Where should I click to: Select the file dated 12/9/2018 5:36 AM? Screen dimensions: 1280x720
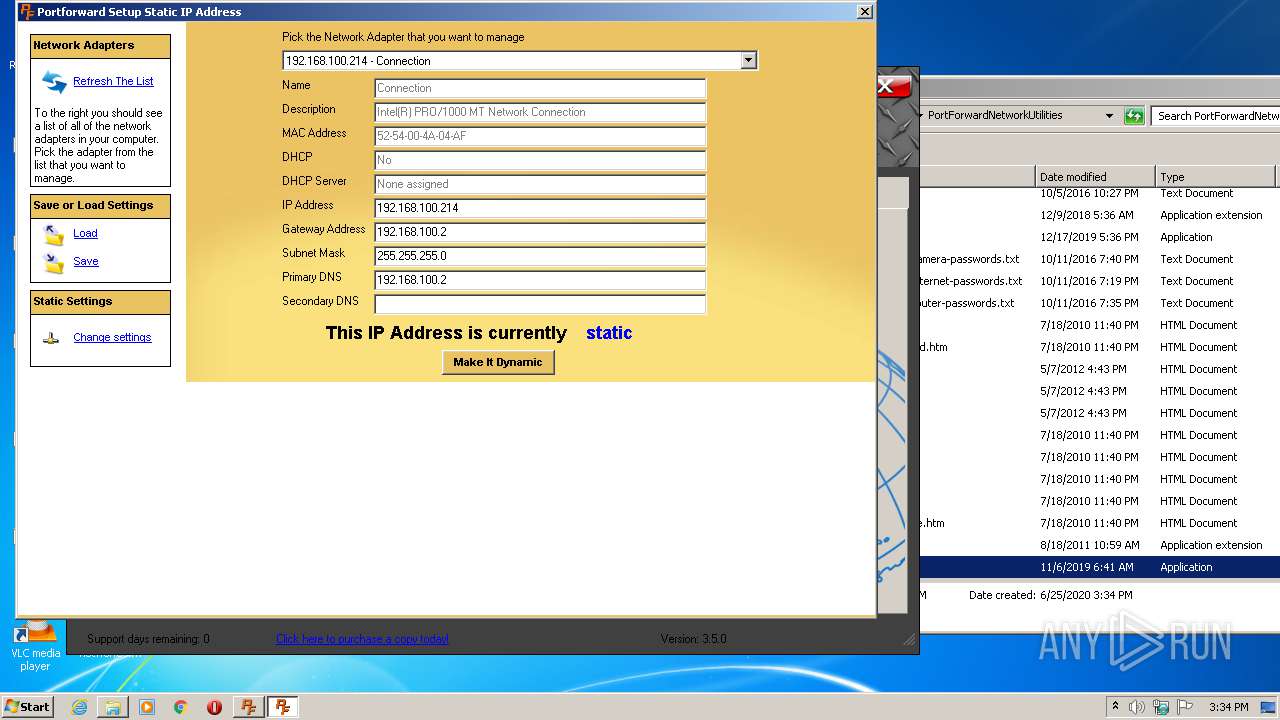pos(1100,215)
